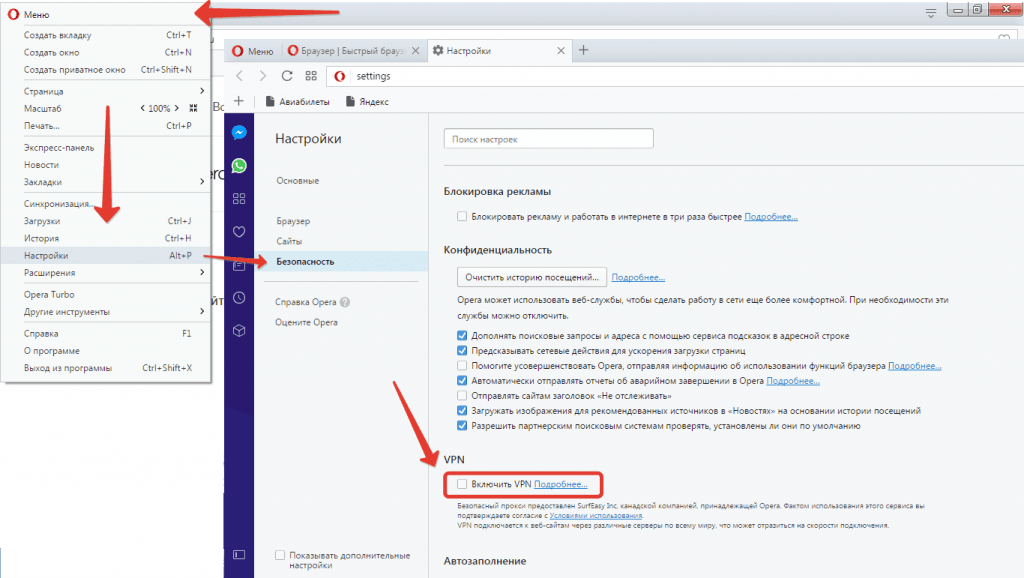Open Сайты settings section

(x=289, y=241)
